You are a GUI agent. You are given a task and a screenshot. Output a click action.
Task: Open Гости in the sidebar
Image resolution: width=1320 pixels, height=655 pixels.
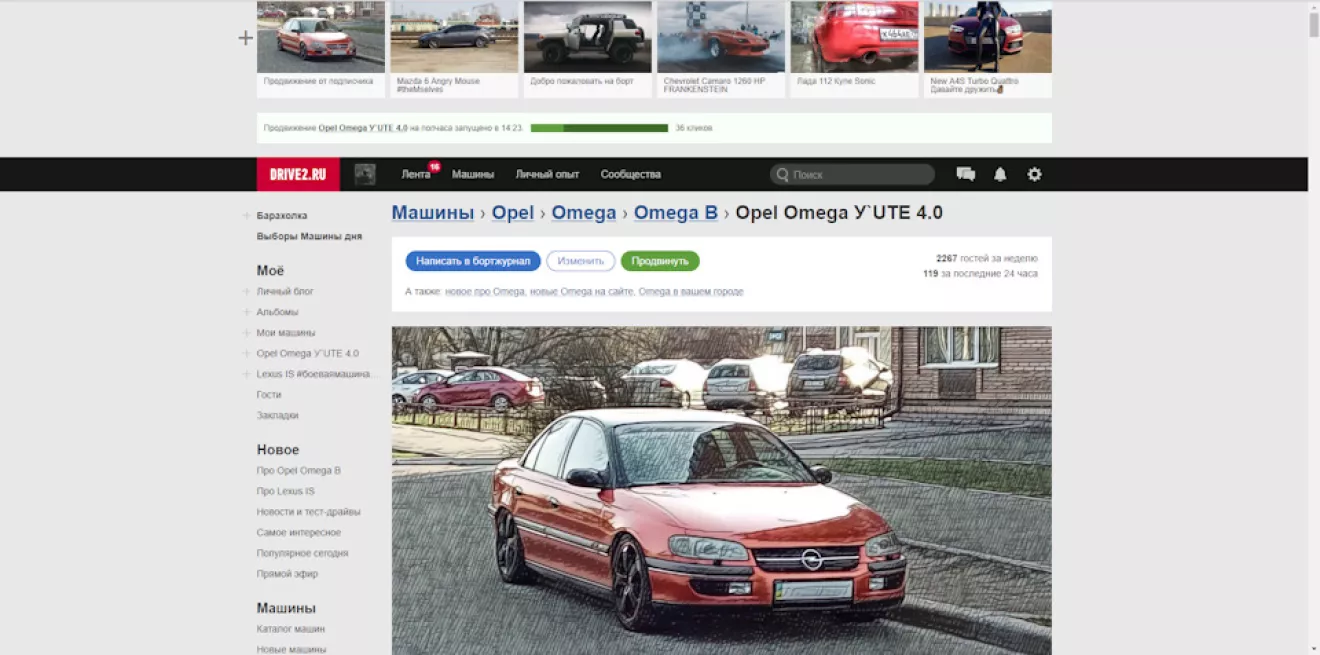click(x=268, y=395)
